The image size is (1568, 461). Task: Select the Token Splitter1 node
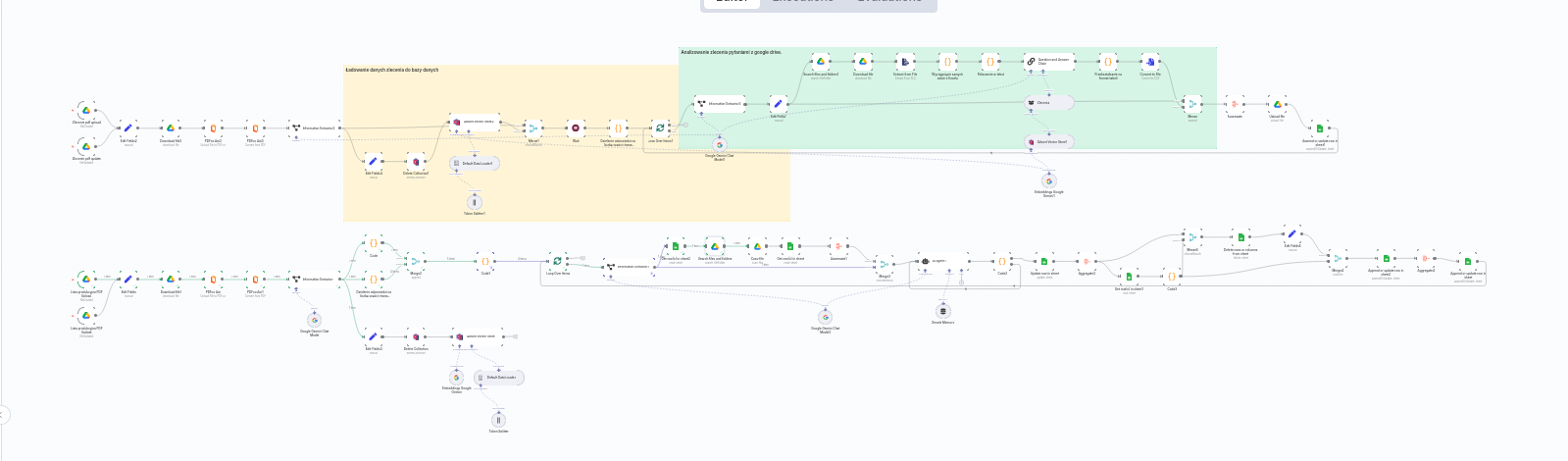coord(475,202)
